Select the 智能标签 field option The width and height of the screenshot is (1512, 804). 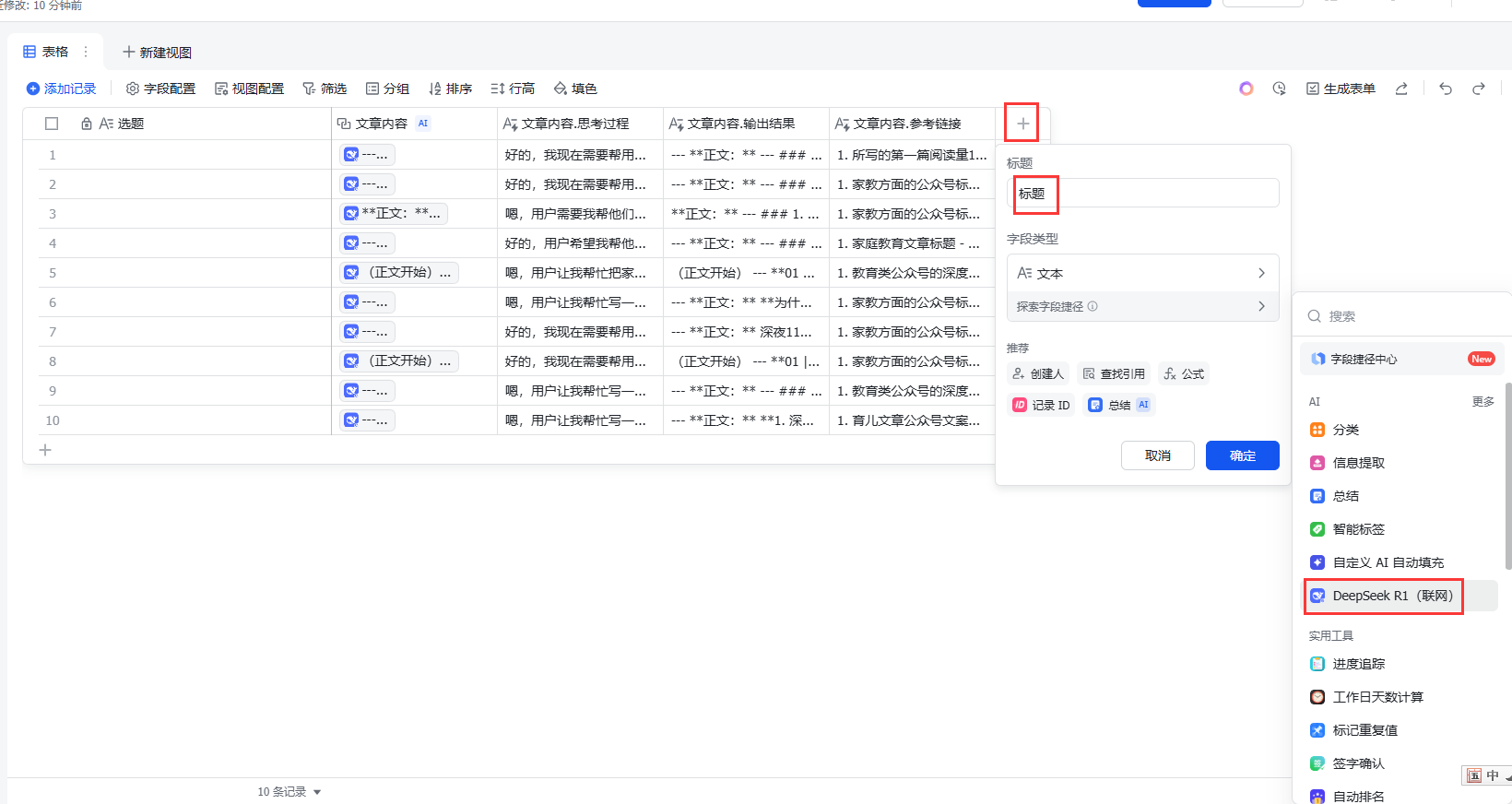tap(1358, 529)
